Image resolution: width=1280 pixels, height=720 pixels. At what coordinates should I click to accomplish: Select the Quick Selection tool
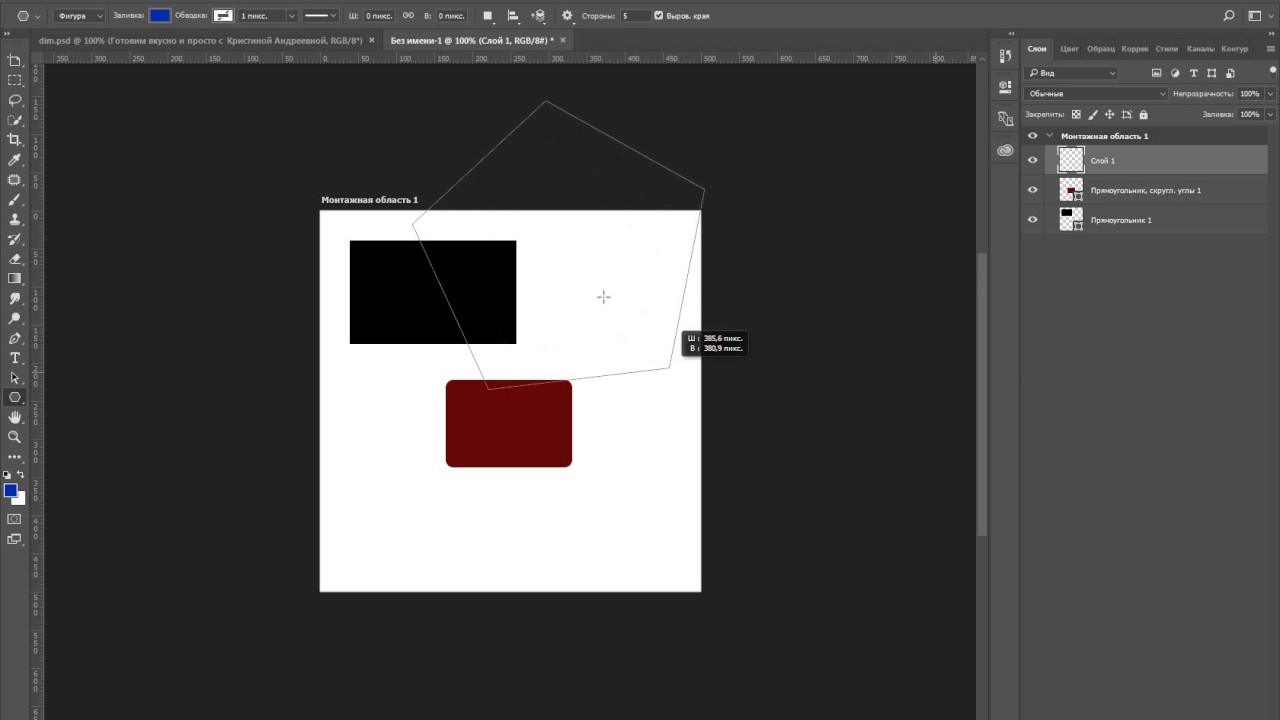(x=15, y=120)
